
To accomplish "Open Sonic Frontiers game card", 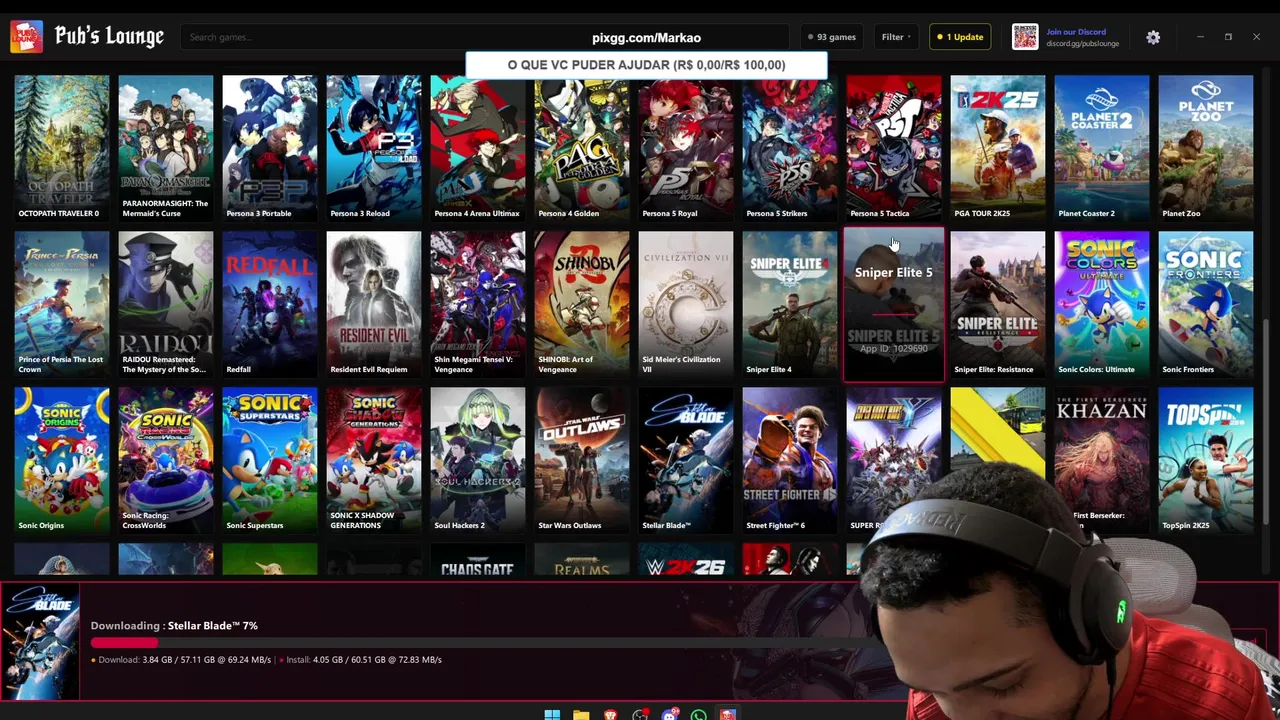I will 1206,304.
